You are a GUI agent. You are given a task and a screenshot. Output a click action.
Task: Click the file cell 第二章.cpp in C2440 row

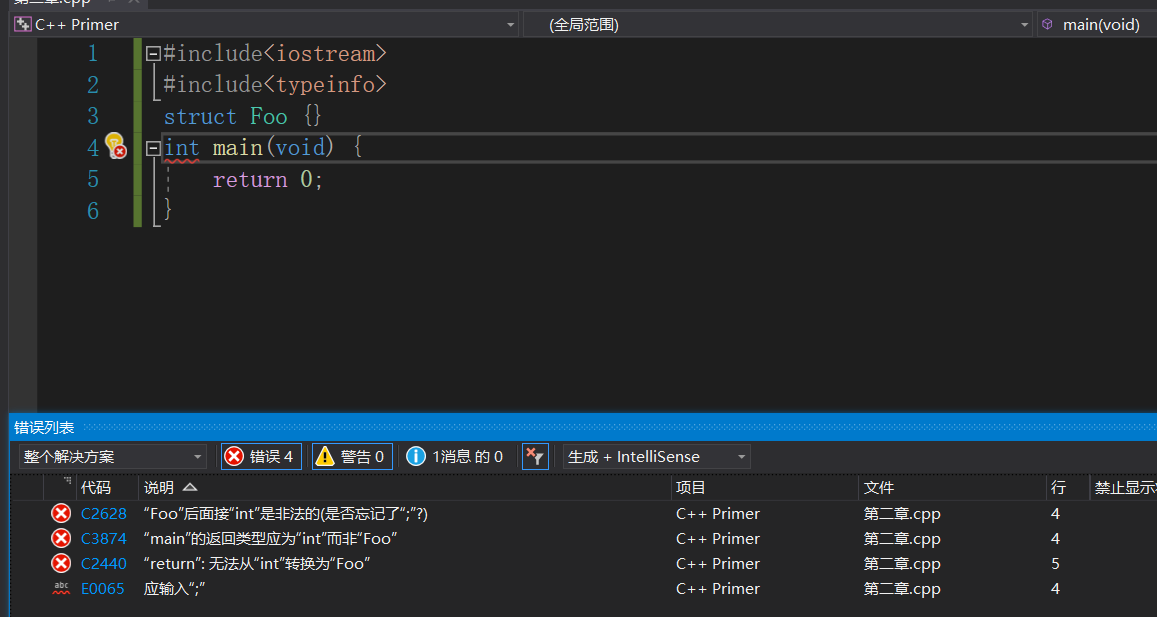902,564
